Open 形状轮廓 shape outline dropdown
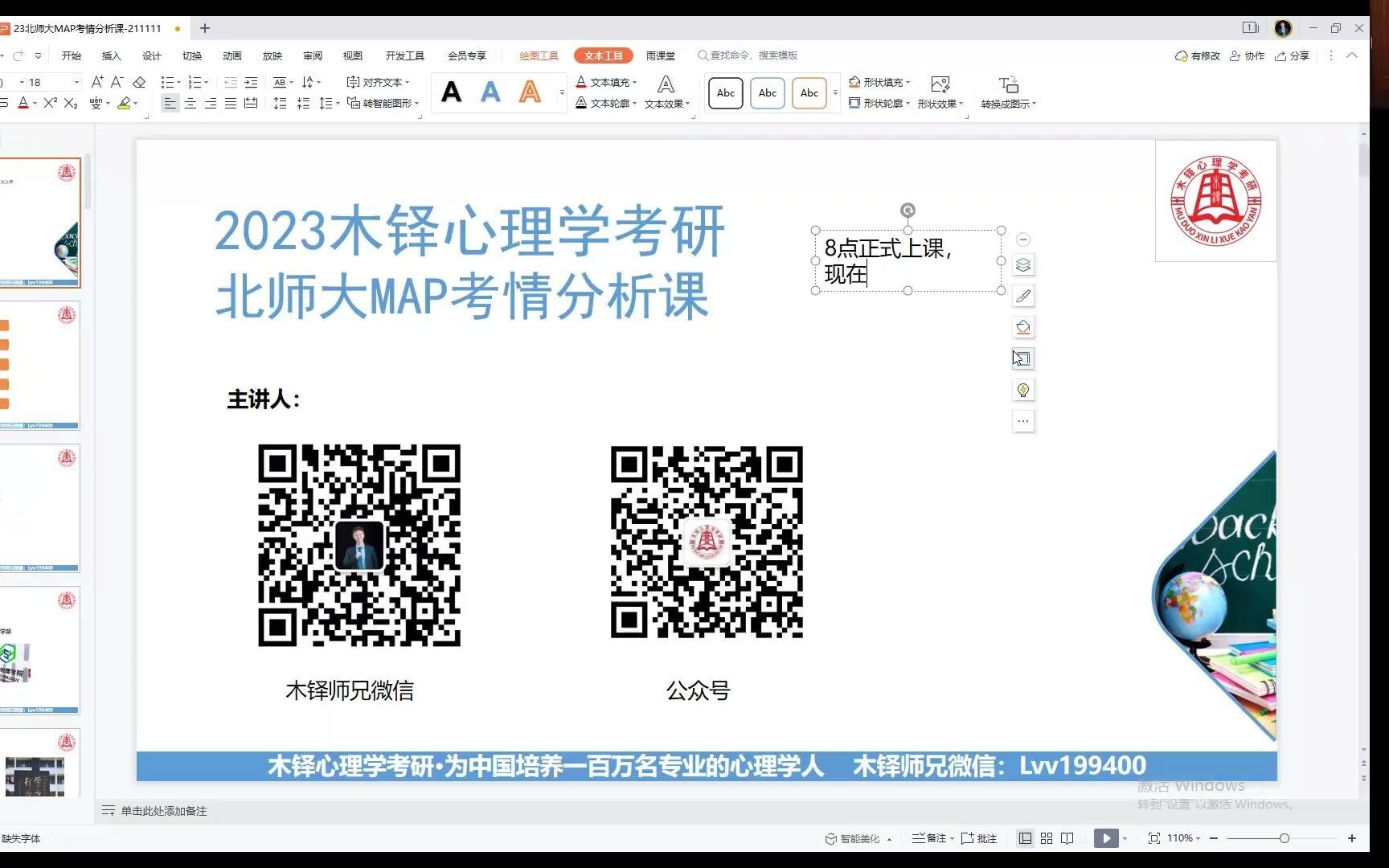The image size is (1389, 868). [x=879, y=103]
